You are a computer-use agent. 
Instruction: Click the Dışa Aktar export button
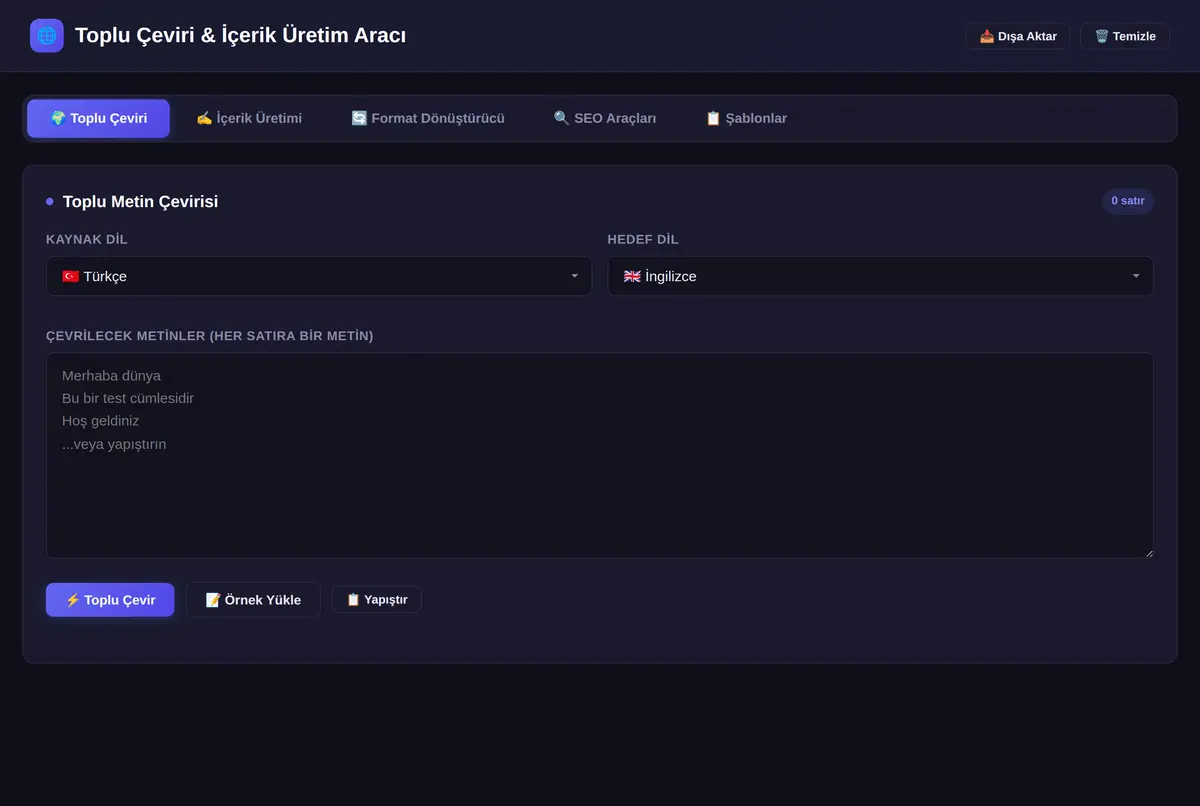(x=1018, y=36)
